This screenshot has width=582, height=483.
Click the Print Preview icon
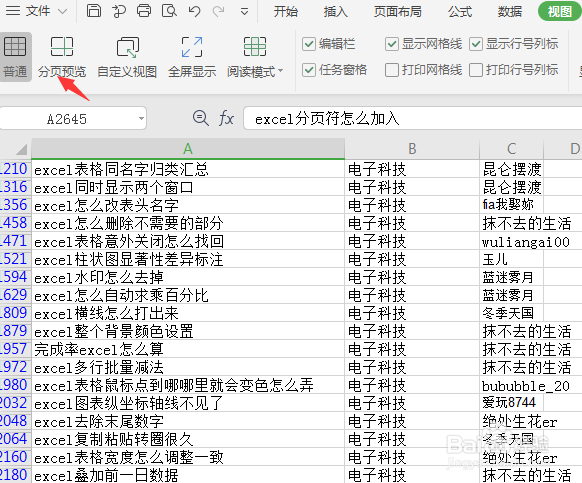pos(169,11)
